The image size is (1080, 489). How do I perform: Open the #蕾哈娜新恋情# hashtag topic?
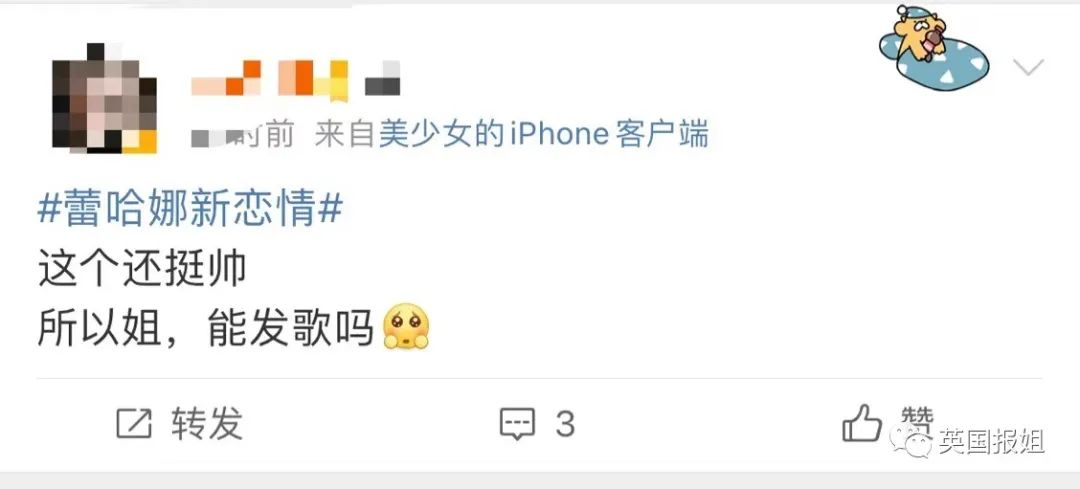(190, 210)
